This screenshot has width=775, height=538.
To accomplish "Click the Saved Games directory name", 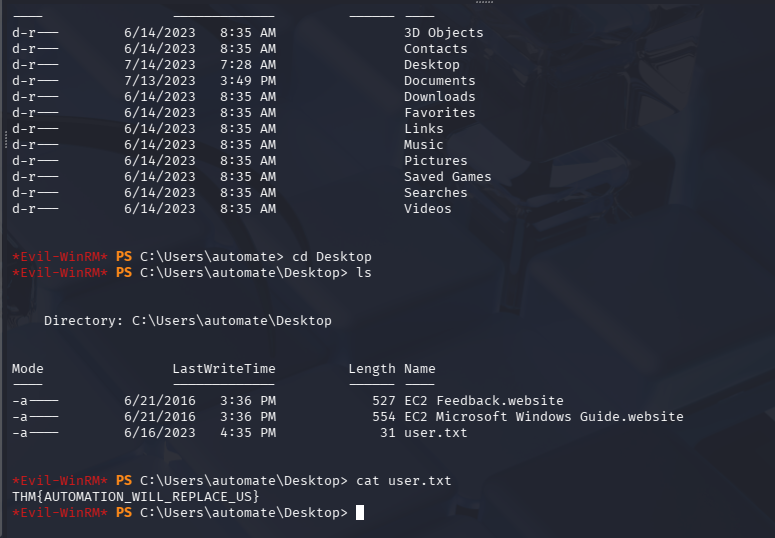I will click(x=447, y=177).
